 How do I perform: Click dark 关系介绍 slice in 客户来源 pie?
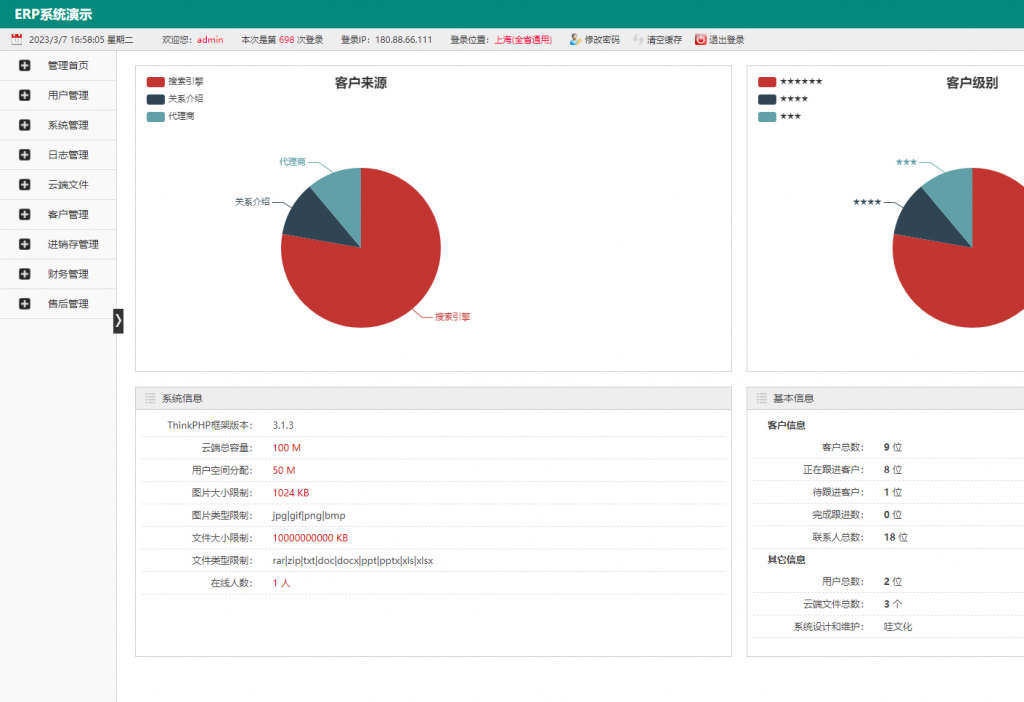[318, 219]
